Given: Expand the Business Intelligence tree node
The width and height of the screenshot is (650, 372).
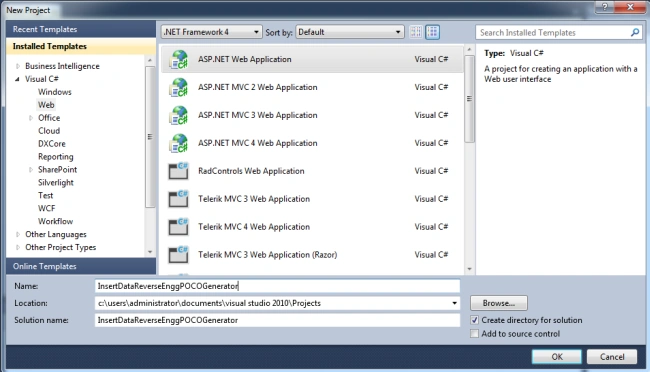Looking at the screenshot, I should (x=18, y=66).
